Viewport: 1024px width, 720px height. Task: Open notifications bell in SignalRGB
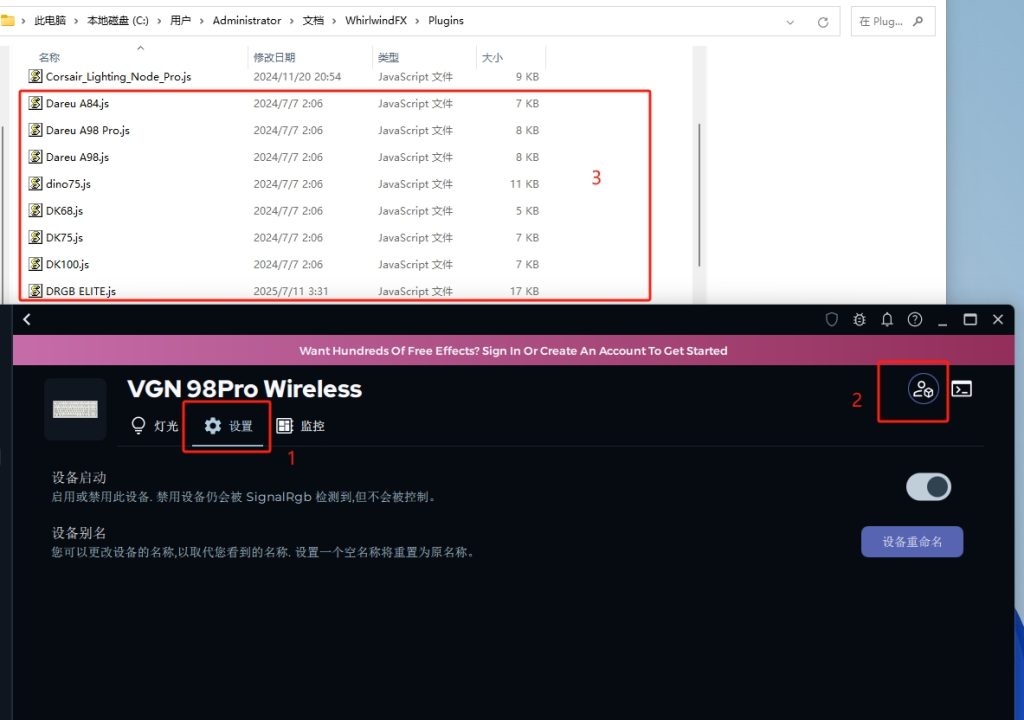tap(887, 319)
